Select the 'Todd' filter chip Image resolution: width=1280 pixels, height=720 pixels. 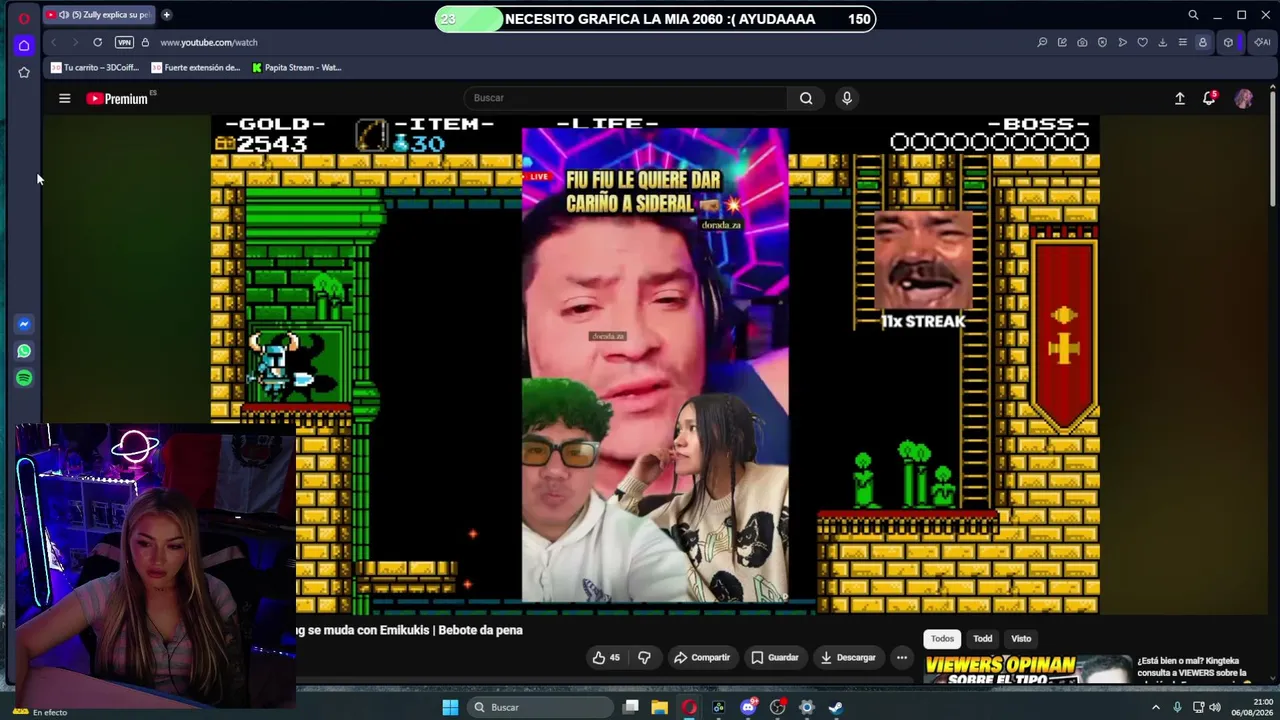point(983,638)
